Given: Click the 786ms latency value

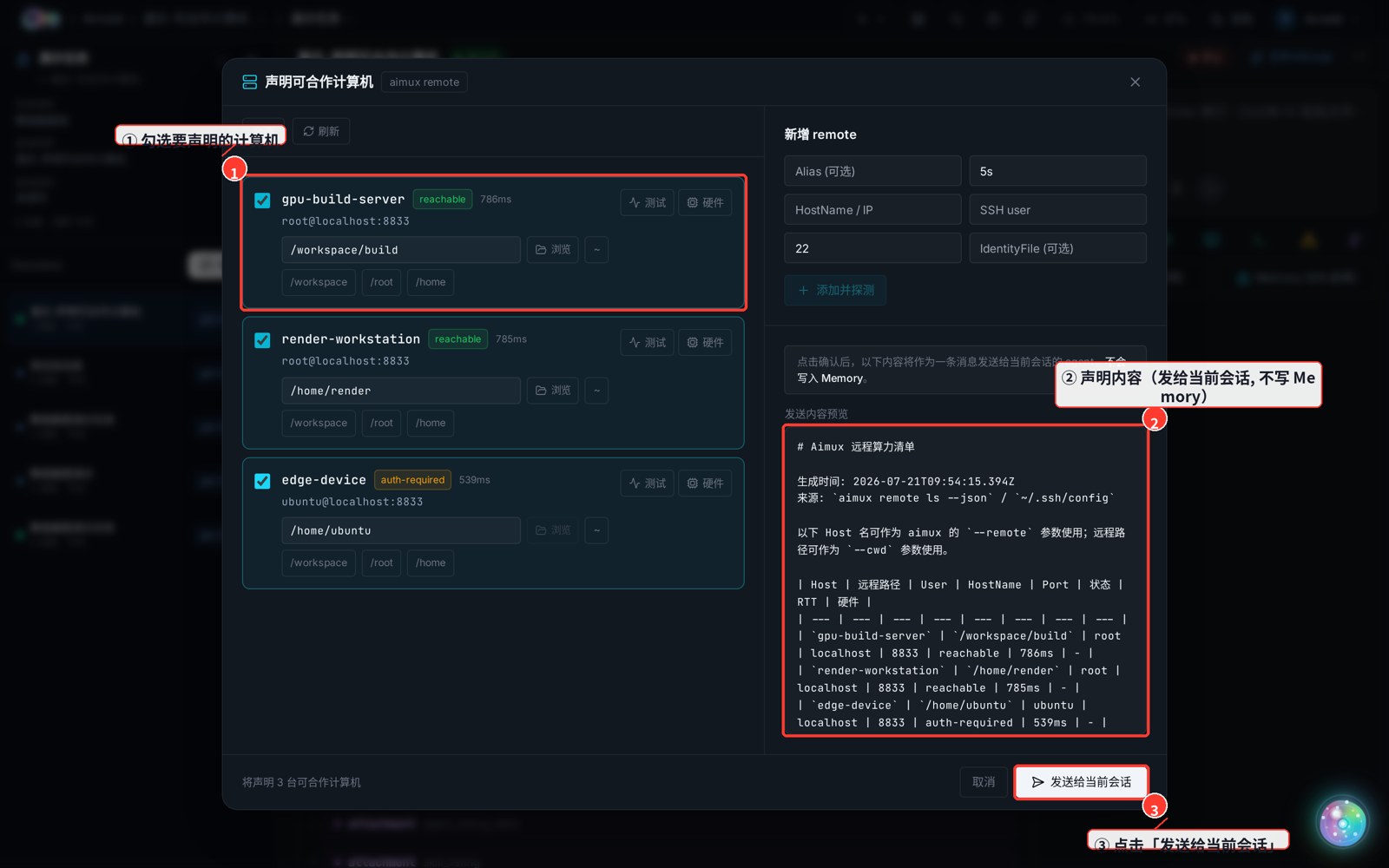Looking at the screenshot, I should (x=496, y=200).
